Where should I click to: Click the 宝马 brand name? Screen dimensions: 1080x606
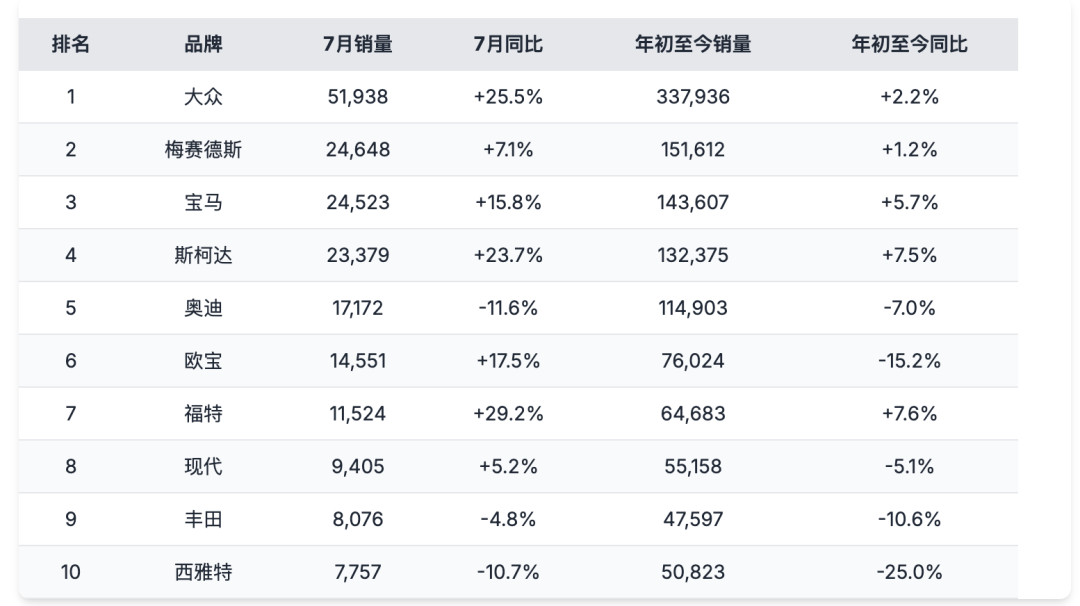click(x=203, y=202)
